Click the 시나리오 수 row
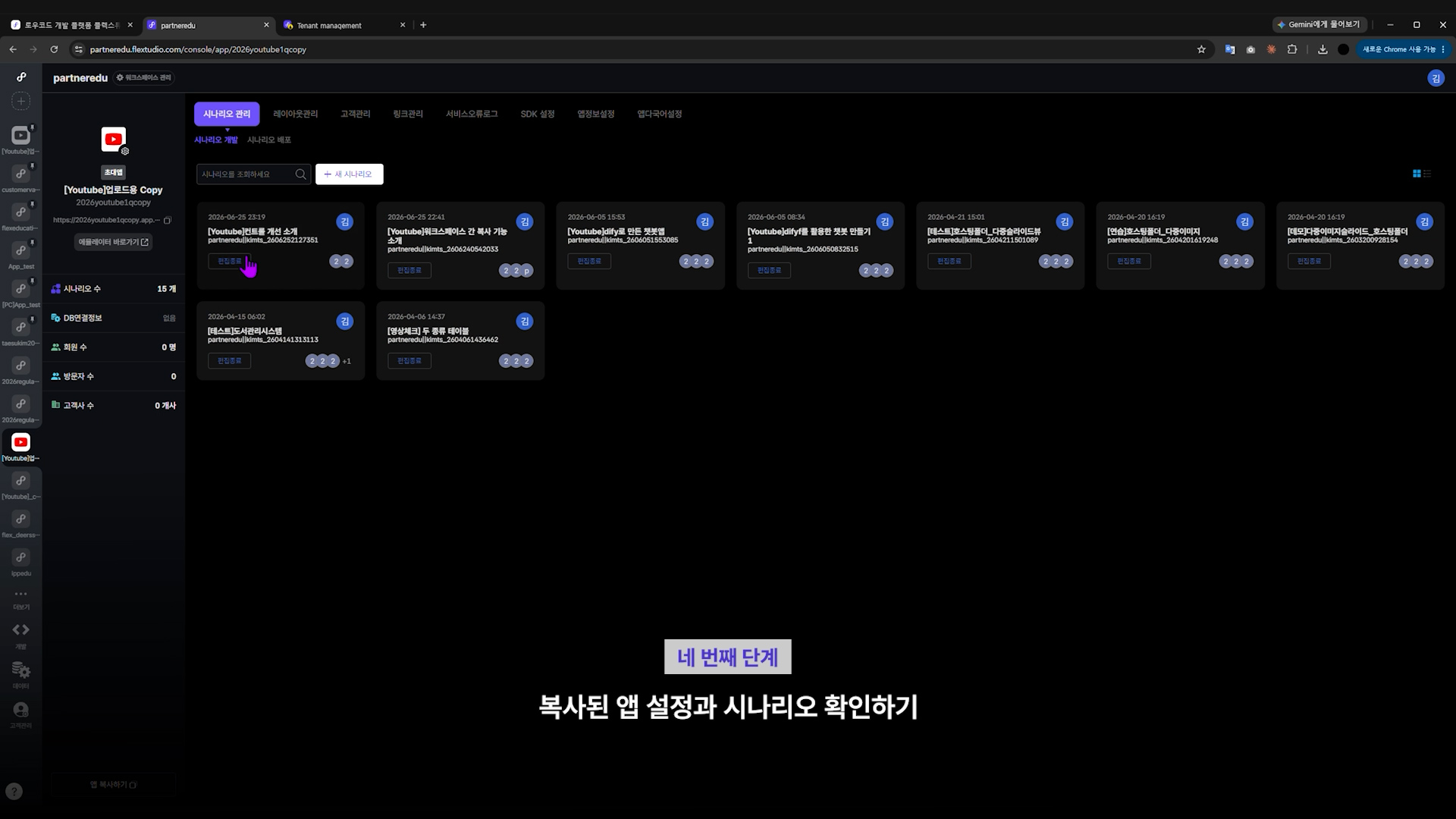The image size is (1456, 819). click(x=114, y=289)
